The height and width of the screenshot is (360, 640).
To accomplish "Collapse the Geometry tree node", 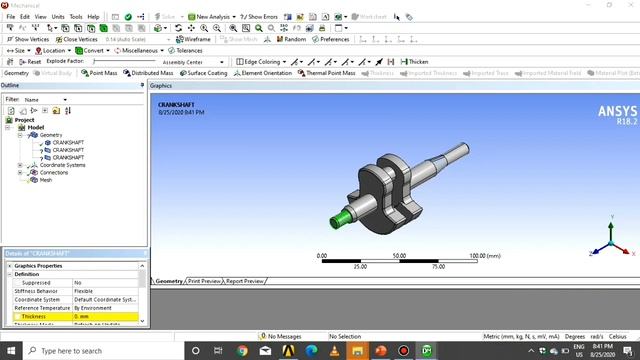I will click(20, 135).
